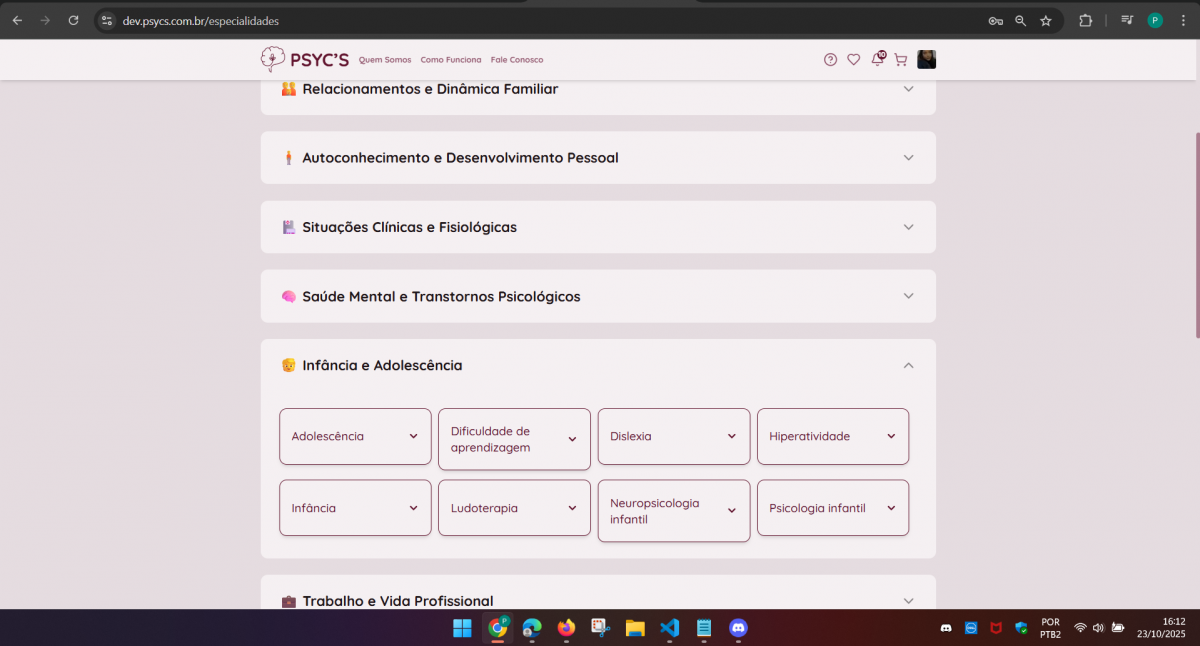This screenshot has height=646, width=1200.
Task: Open the Como Funciona link
Action: point(450,60)
